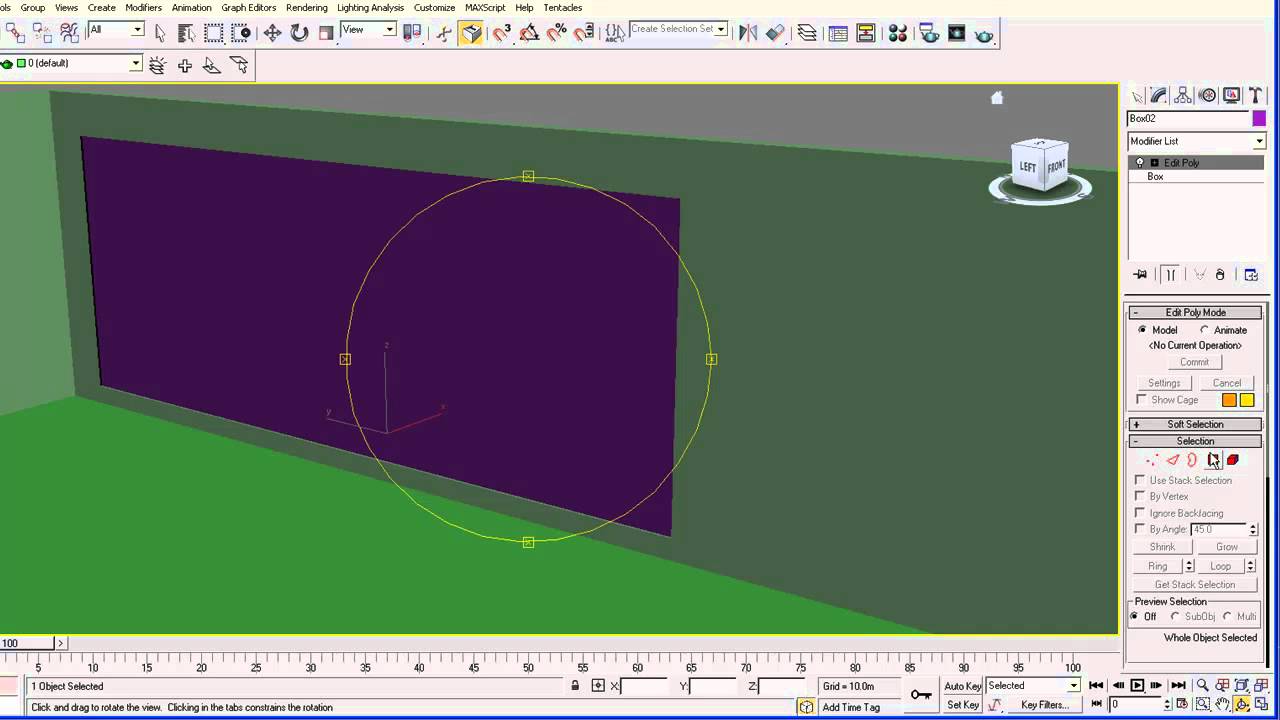Click the Select and Link tool
Image resolution: width=1280 pixels, height=720 pixels.
click(15, 33)
